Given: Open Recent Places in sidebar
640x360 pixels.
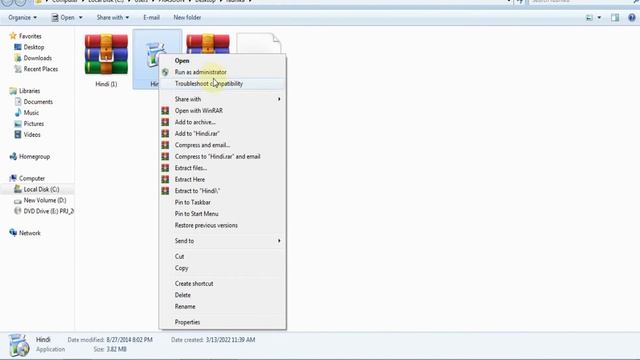Looking at the screenshot, I should coord(41,69).
